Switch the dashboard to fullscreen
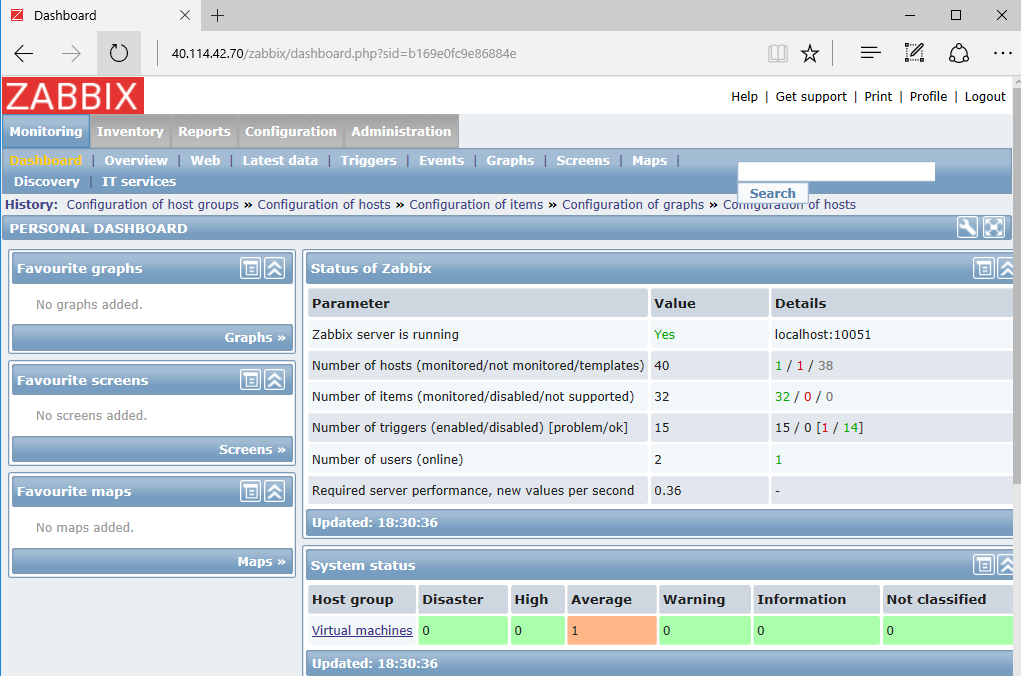This screenshot has width=1021, height=676. tap(994, 227)
